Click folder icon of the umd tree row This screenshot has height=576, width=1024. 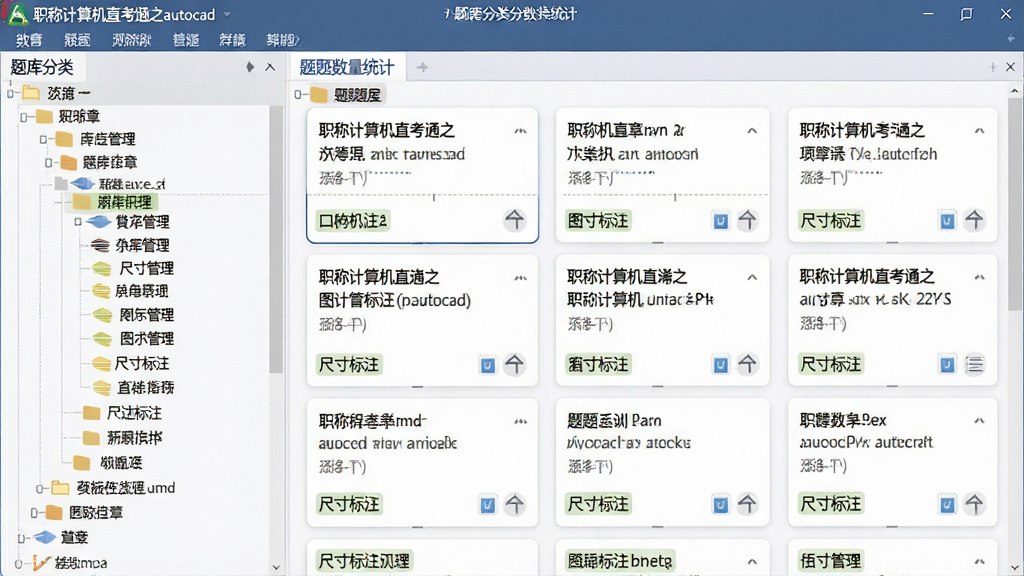tap(60, 488)
